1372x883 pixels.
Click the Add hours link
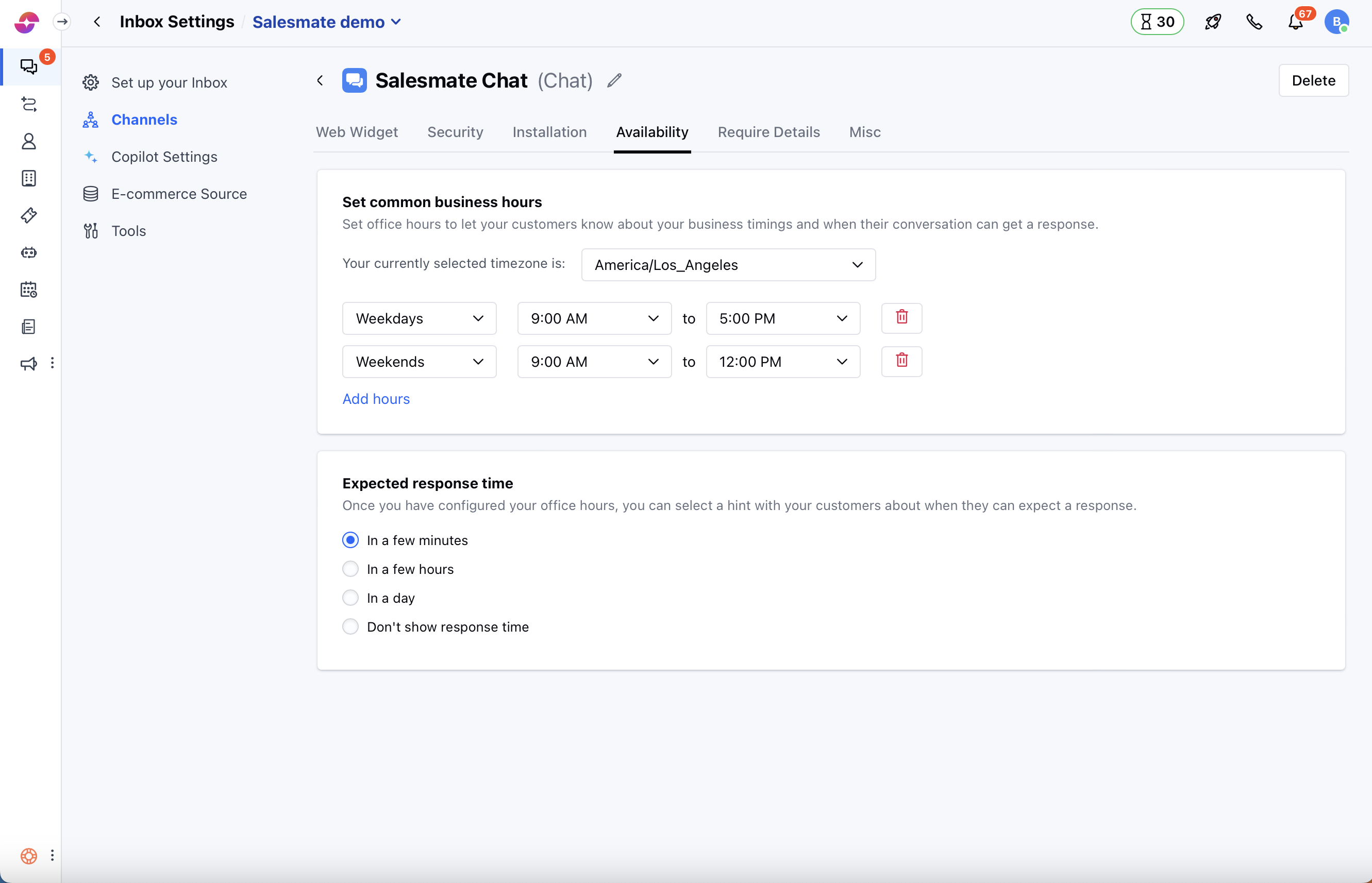[376, 399]
